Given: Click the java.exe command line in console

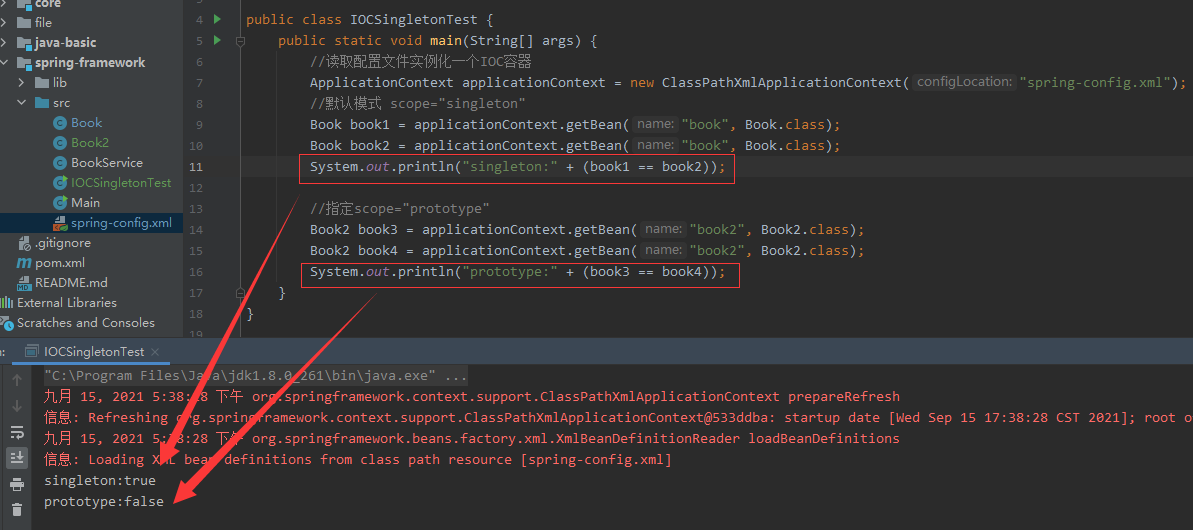Looking at the screenshot, I should coord(256,376).
